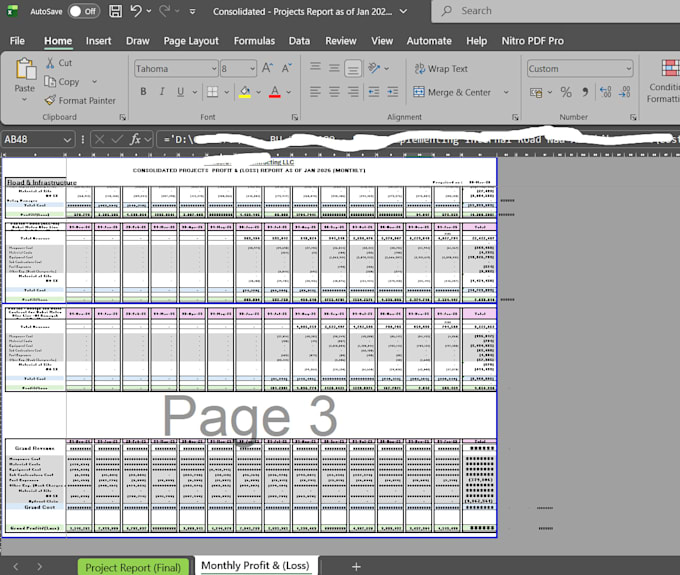Click Top Align icon
This screenshot has width=680, height=575.
(x=315, y=68)
